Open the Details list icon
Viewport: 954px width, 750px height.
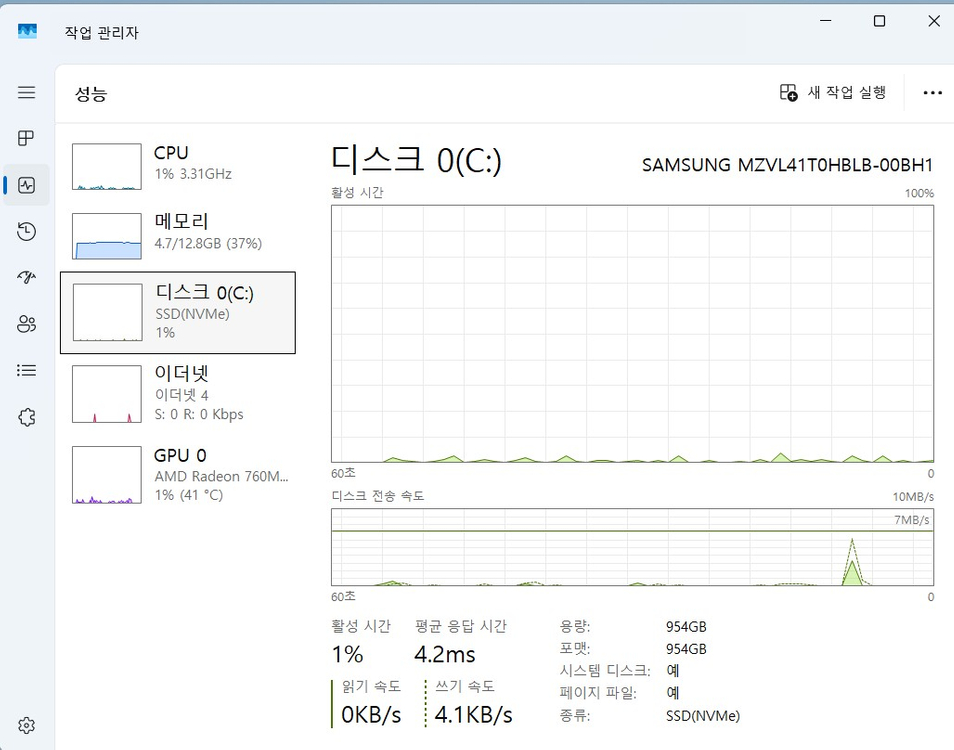27,370
